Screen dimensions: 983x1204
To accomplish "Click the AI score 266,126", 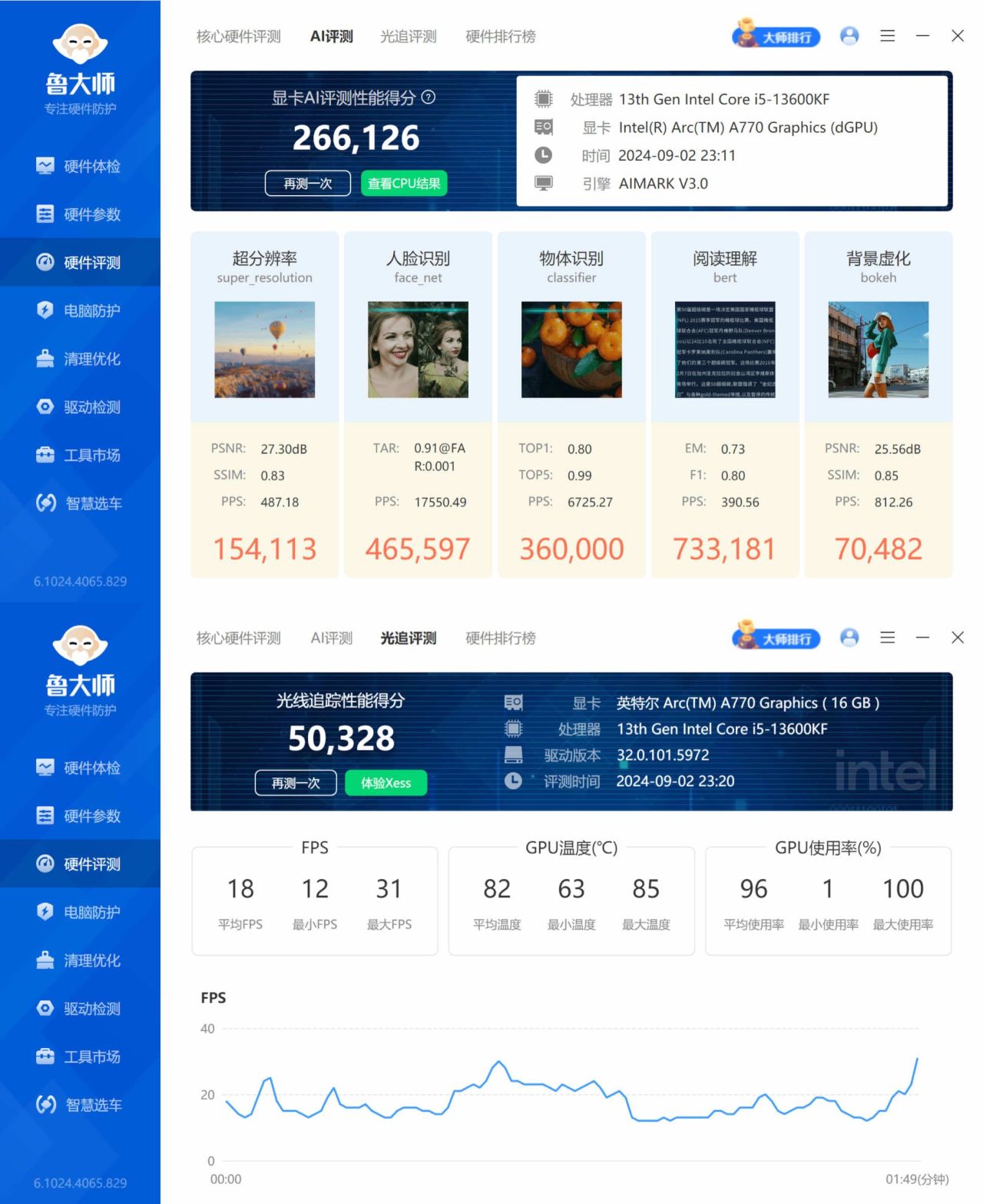I will [x=356, y=138].
